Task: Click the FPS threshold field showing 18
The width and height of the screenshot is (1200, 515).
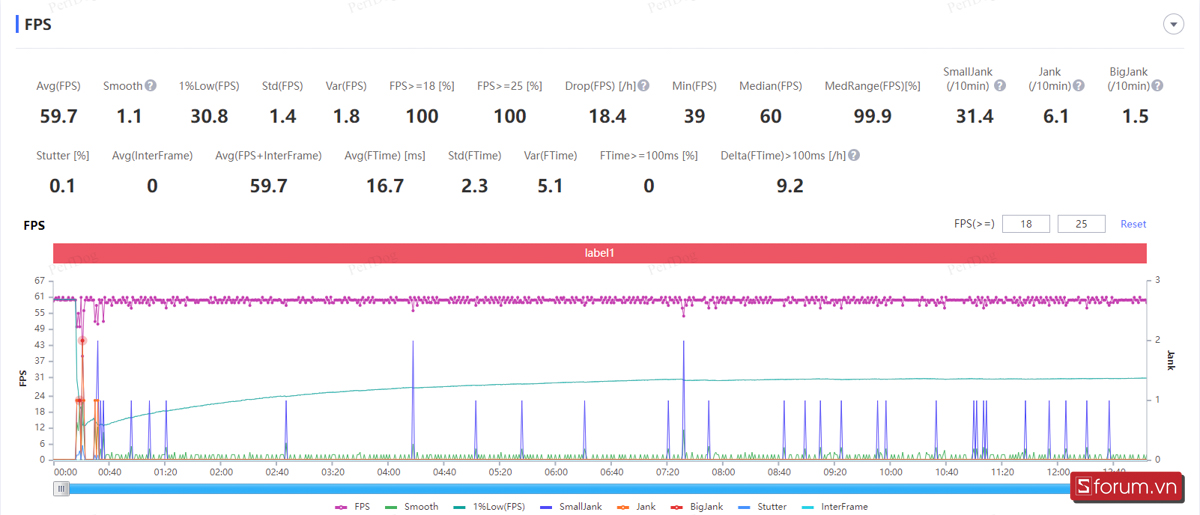Action: [1025, 224]
